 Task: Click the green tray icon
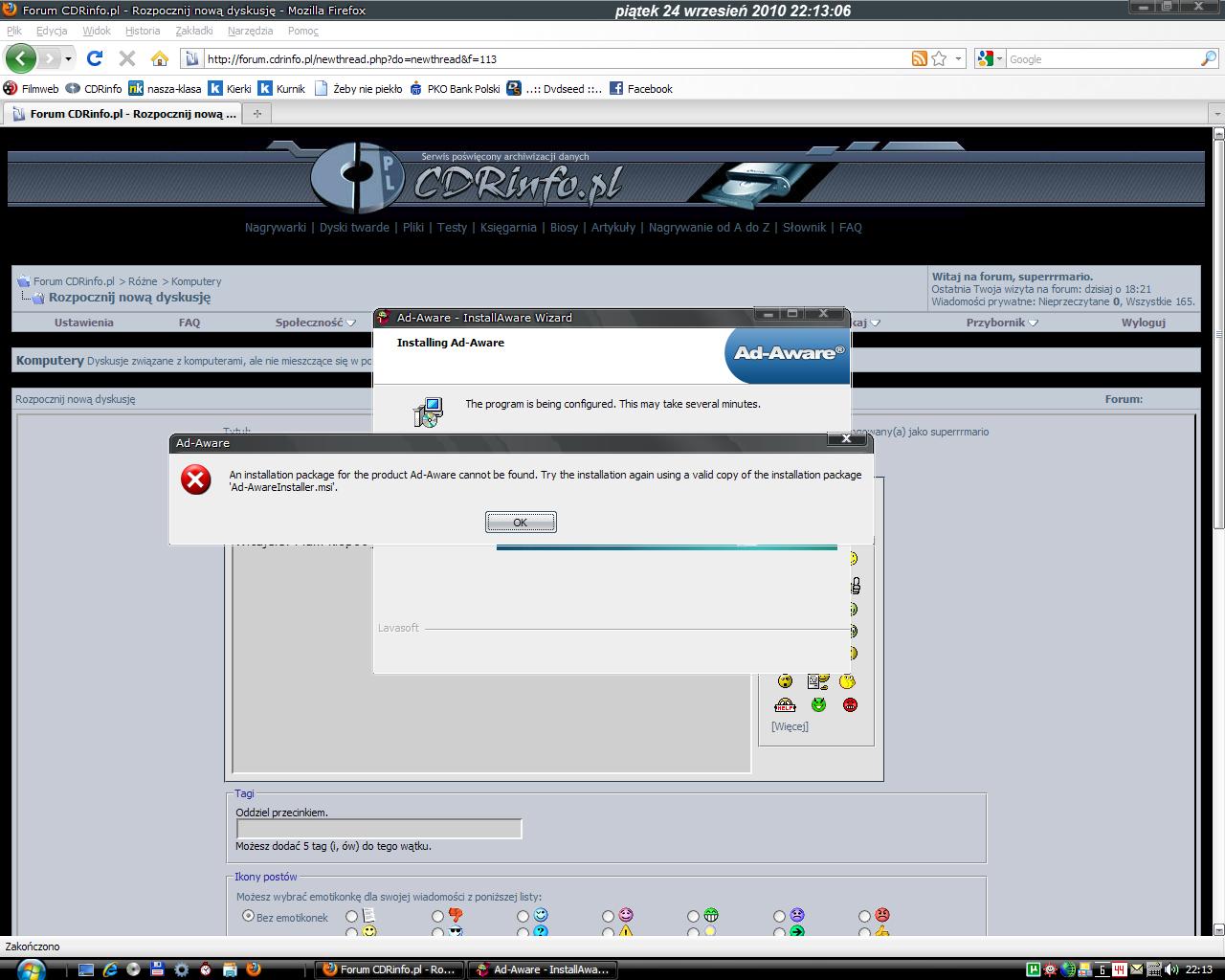coord(1033,969)
